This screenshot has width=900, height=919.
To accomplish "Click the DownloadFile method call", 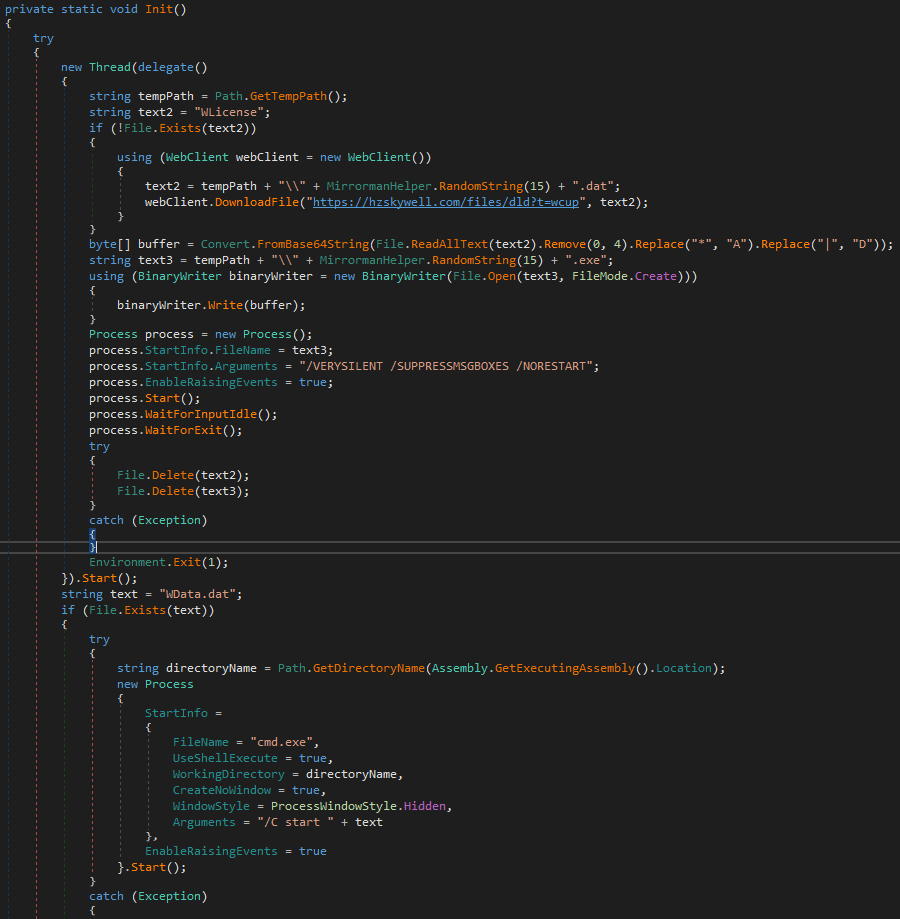I will pos(257,202).
